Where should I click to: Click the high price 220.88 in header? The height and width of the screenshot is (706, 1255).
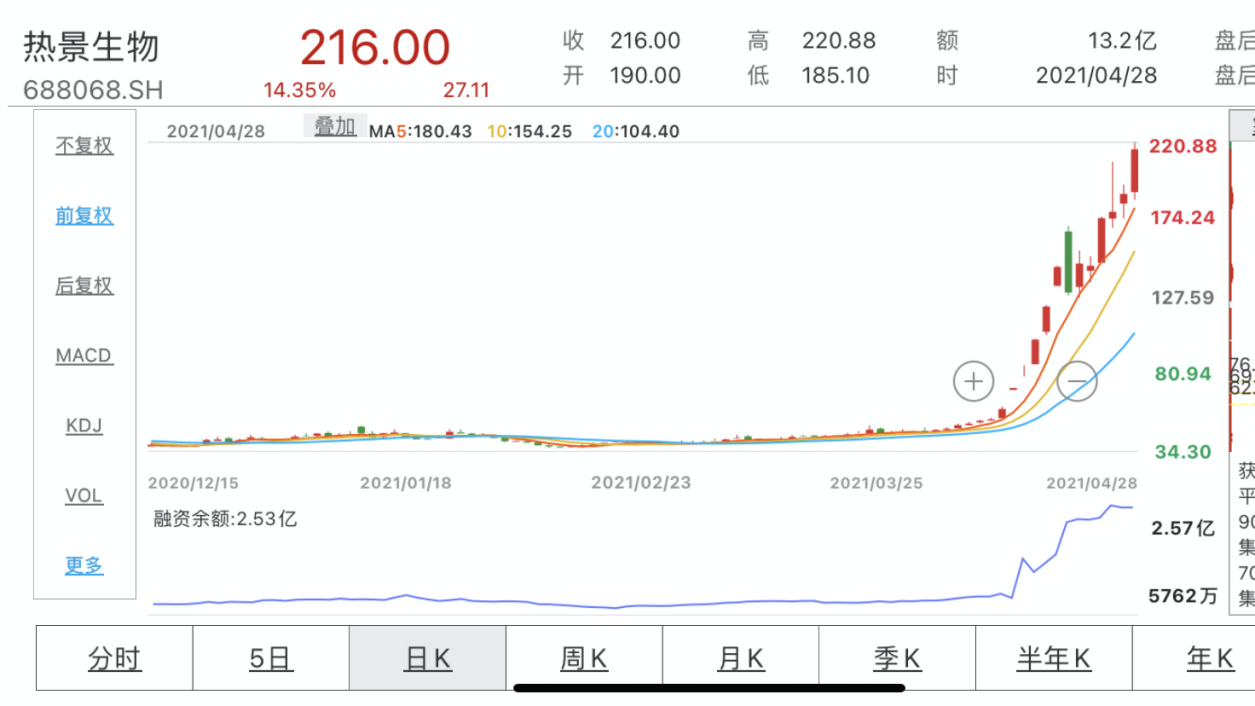[x=839, y=41]
